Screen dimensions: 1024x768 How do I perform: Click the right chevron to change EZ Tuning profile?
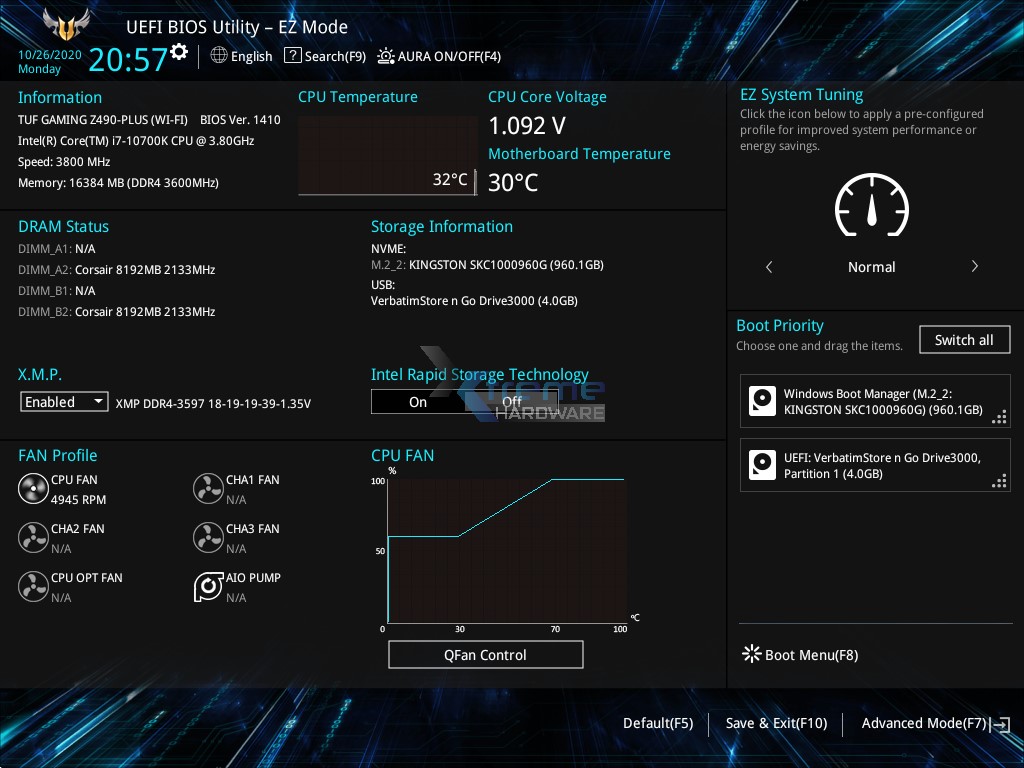click(974, 266)
